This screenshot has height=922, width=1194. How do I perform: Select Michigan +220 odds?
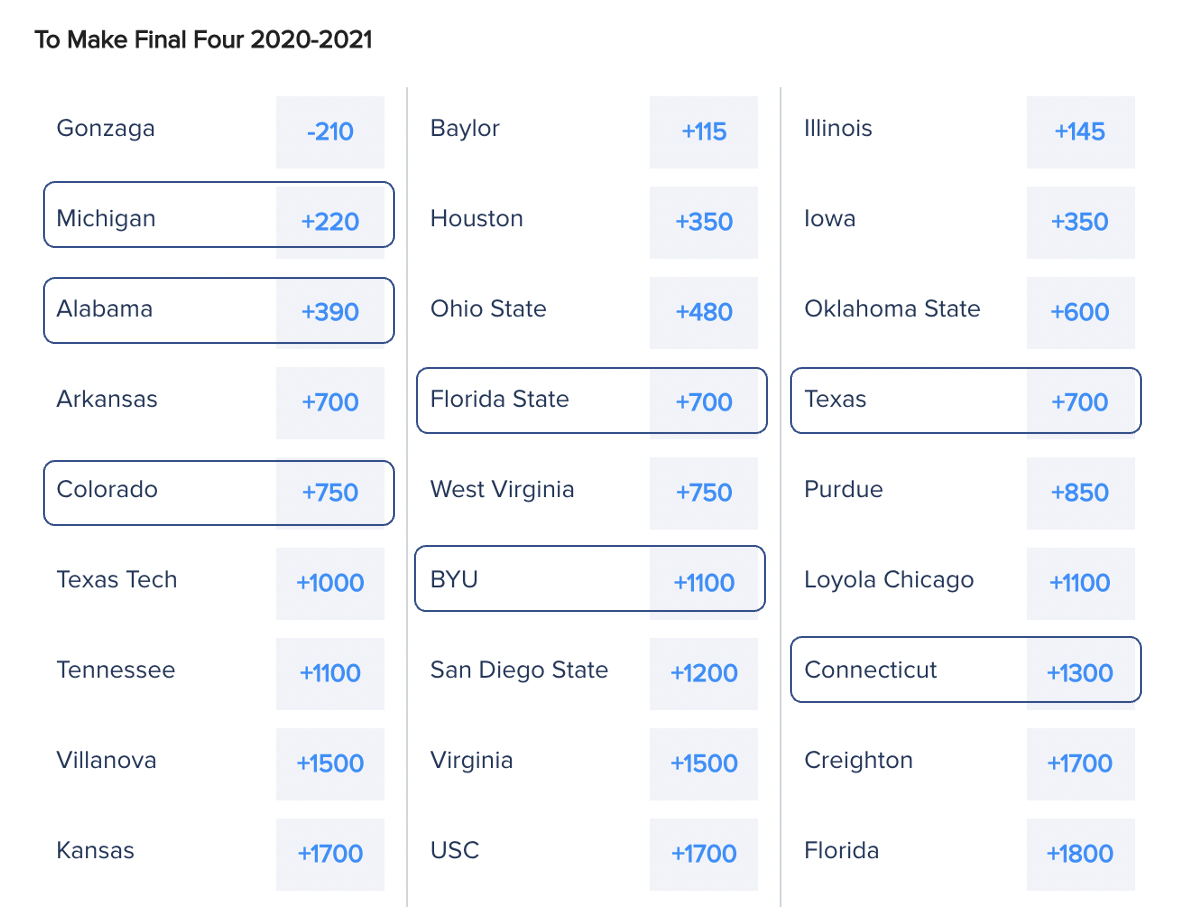click(x=330, y=222)
